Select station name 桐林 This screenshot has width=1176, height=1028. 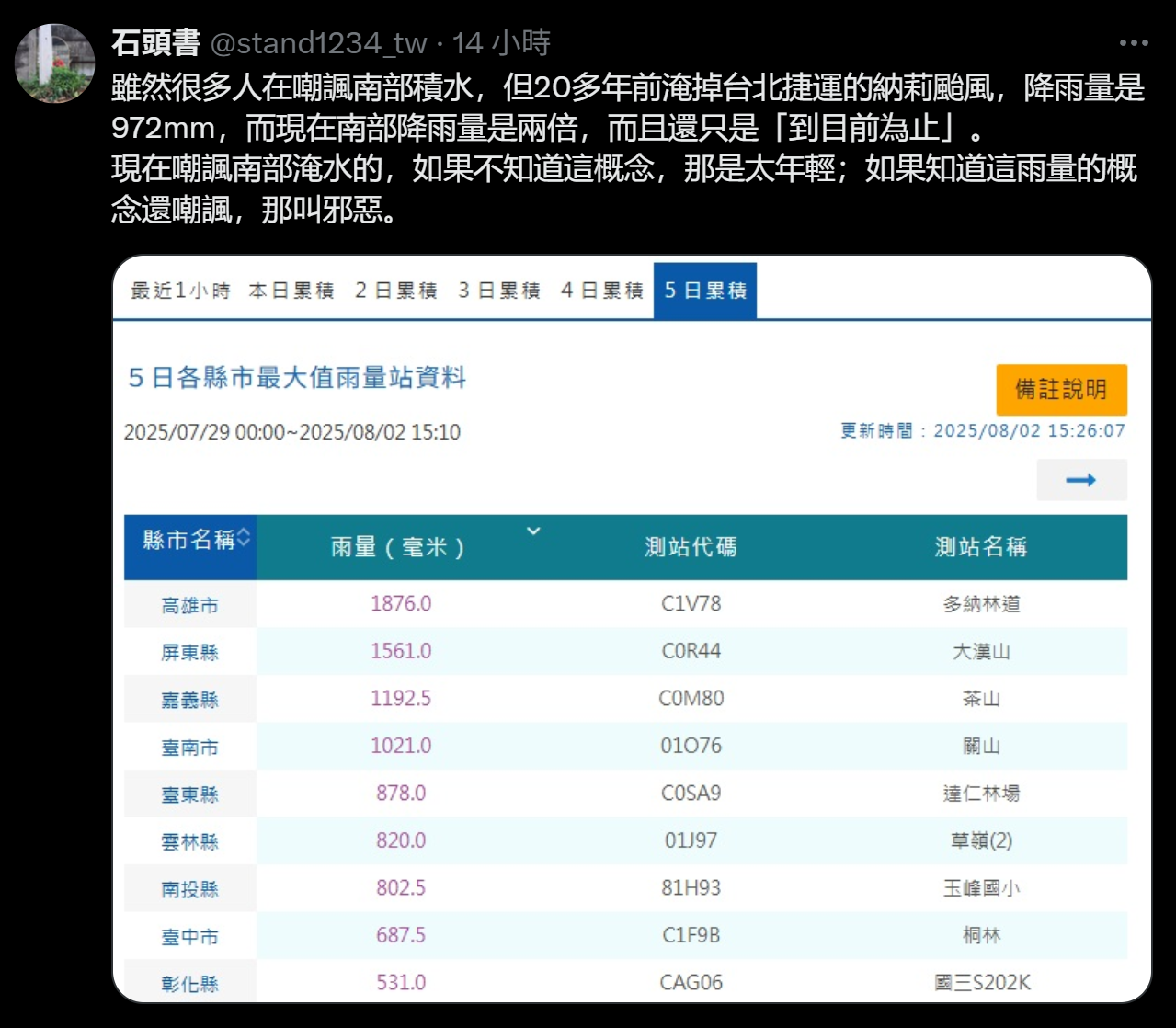pyautogui.click(x=981, y=936)
